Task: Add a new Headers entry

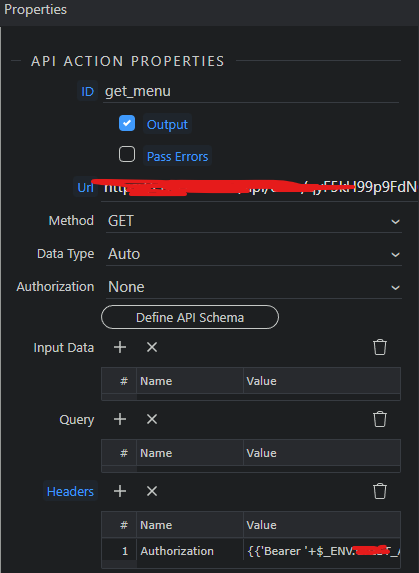Action: 120,491
